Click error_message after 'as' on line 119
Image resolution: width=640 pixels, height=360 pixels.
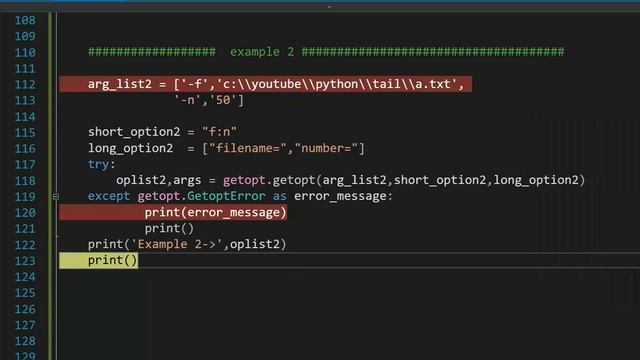click(x=340, y=196)
